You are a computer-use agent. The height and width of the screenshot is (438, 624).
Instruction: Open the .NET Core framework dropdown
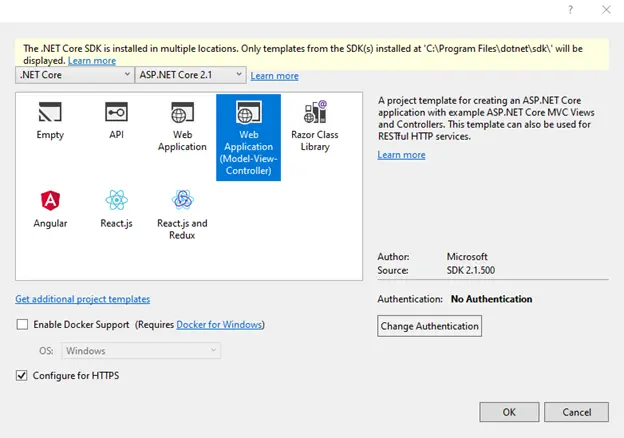pos(75,75)
